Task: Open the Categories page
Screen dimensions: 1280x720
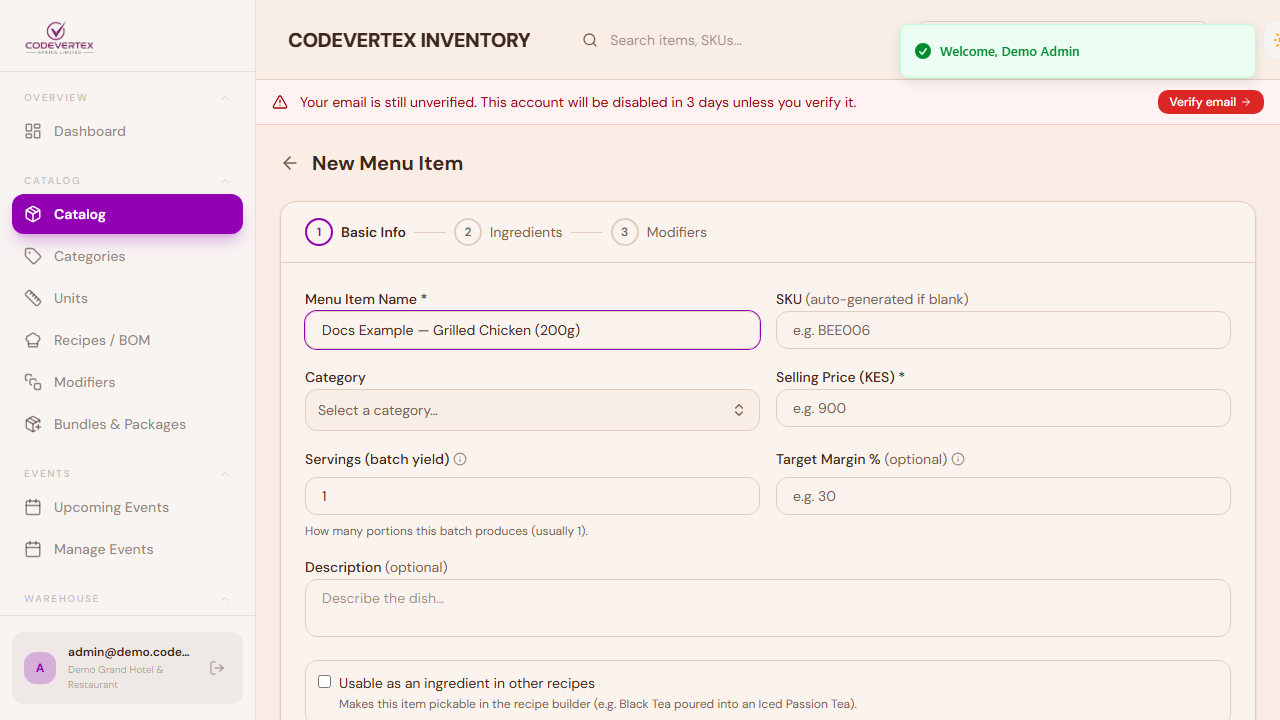Action: pos(127,256)
